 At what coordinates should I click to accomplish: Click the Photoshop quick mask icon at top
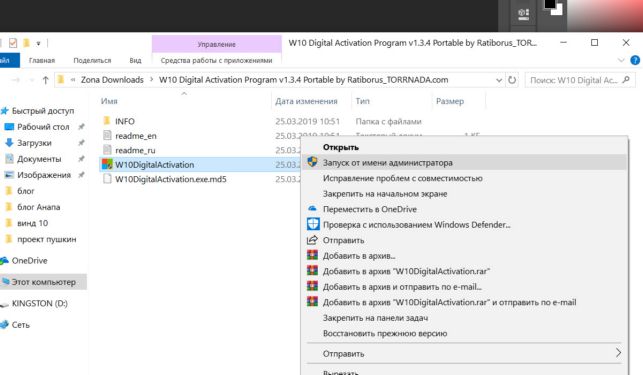523,14
